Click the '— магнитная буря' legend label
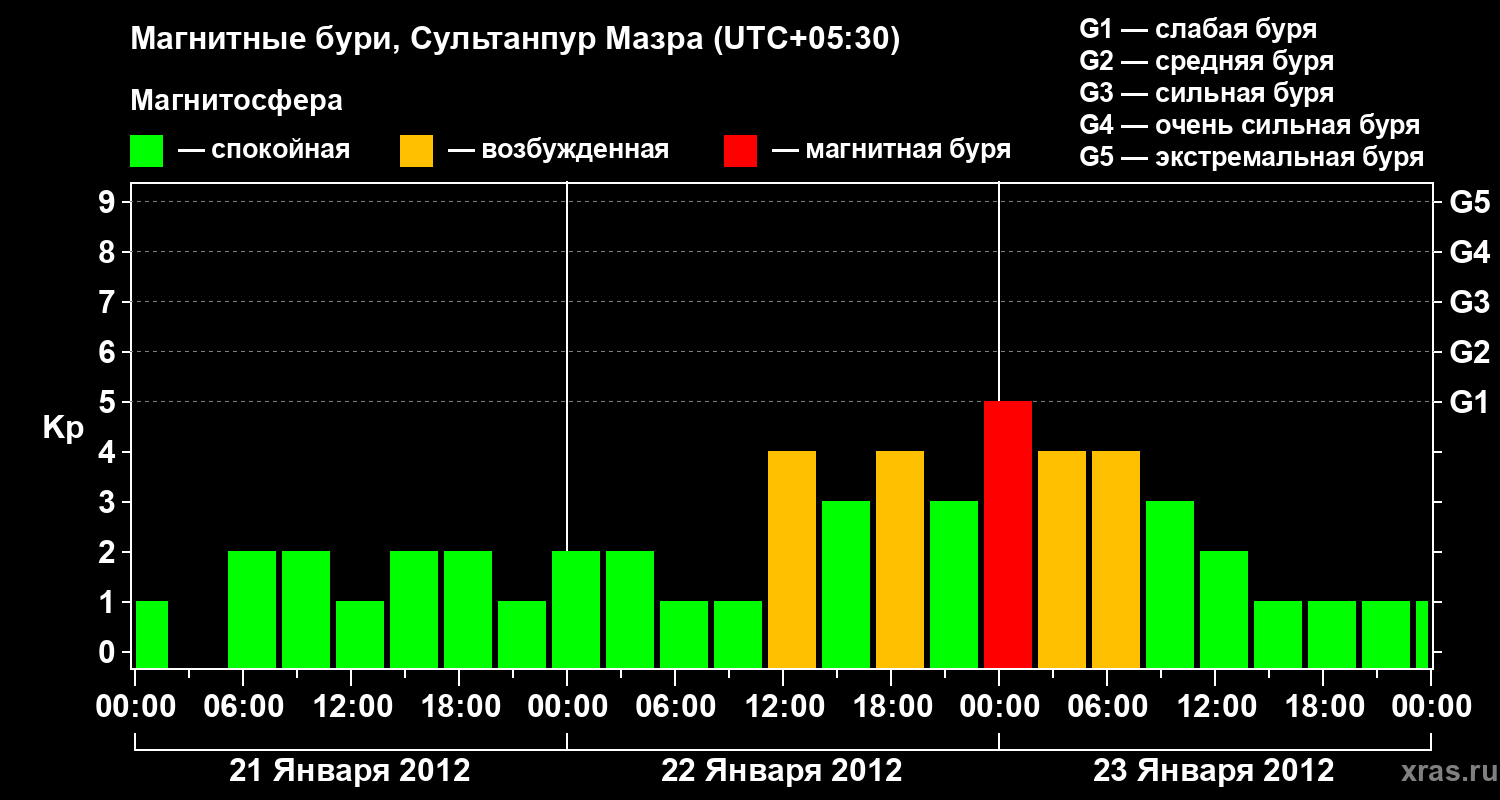The width and height of the screenshot is (1500, 800). click(892, 150)
